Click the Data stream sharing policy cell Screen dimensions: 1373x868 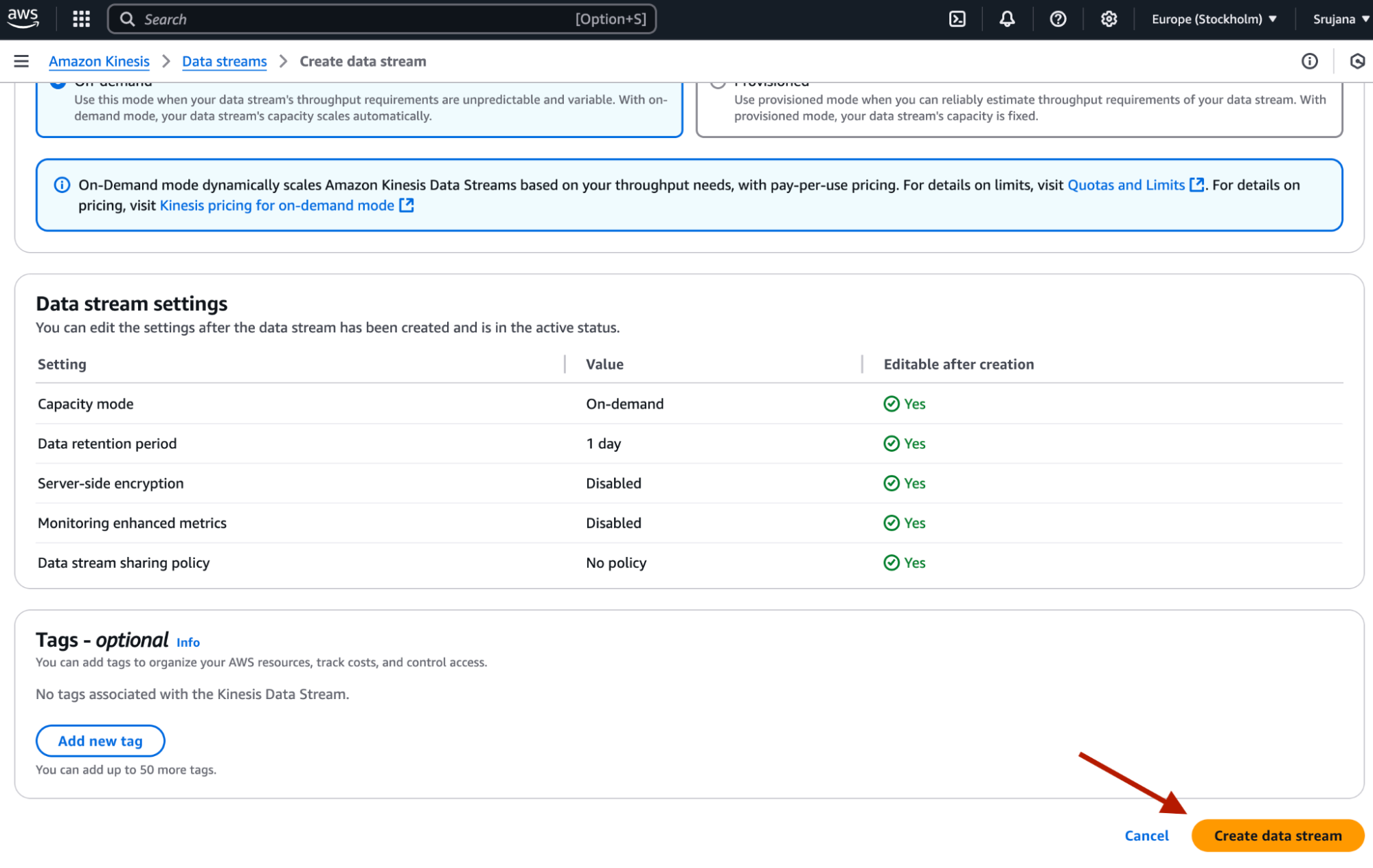pyautogui.click(x=124, y=563)
